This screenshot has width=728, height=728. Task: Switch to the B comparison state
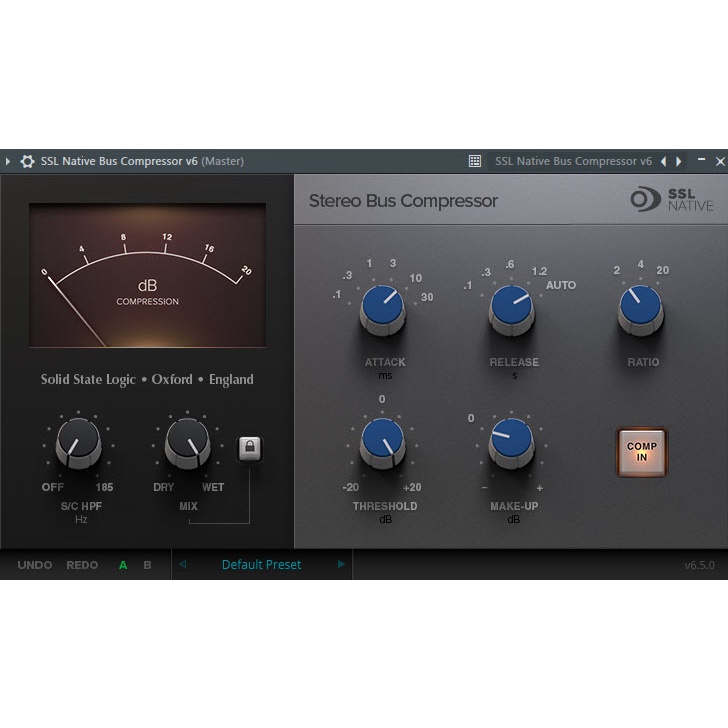click(147, 565)
